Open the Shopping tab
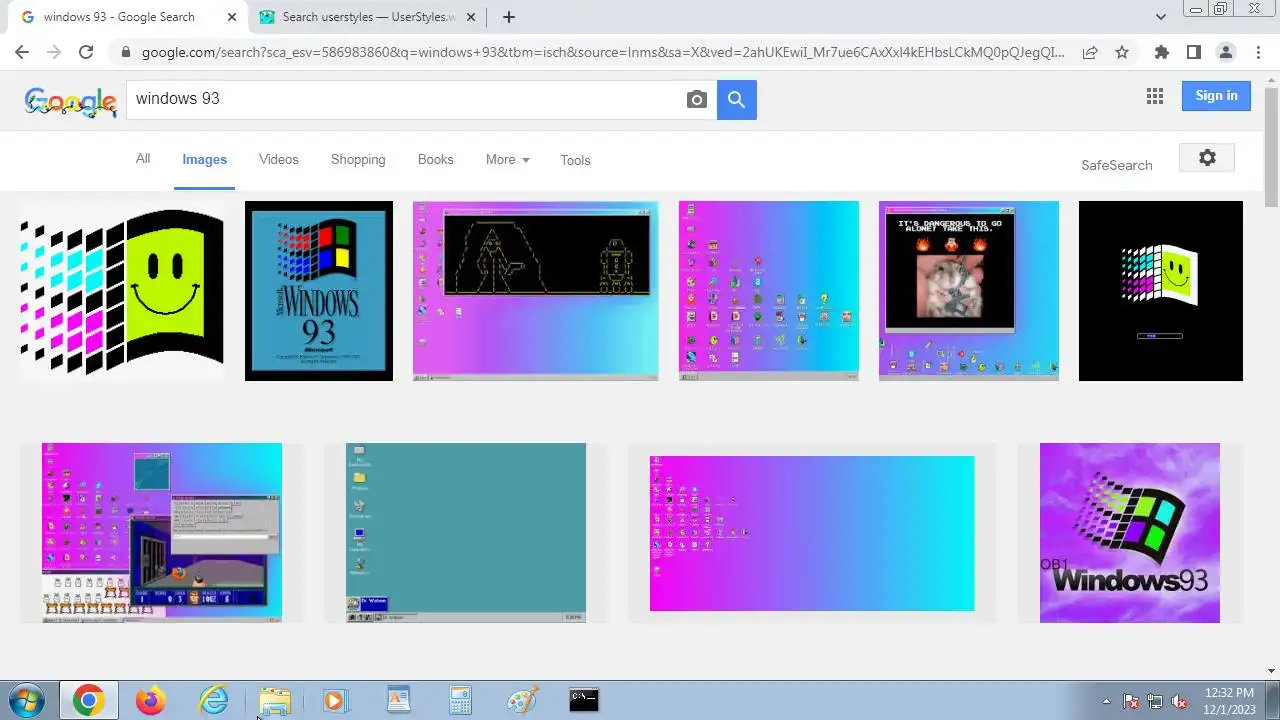1280x720 pixels. click(x=358, y=160)
